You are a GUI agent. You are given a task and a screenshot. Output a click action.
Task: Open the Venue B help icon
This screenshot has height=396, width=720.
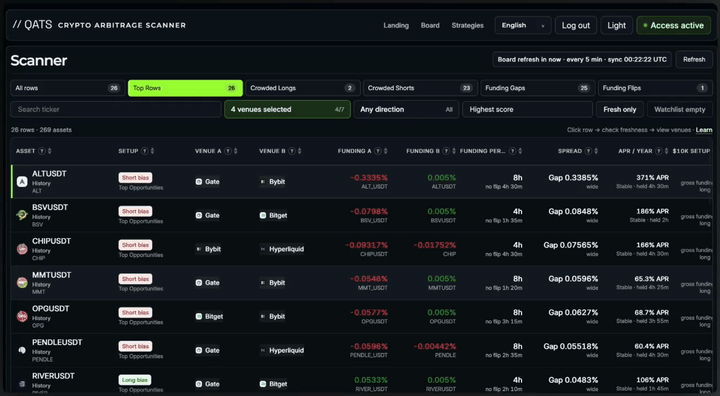tap(292, 151)
